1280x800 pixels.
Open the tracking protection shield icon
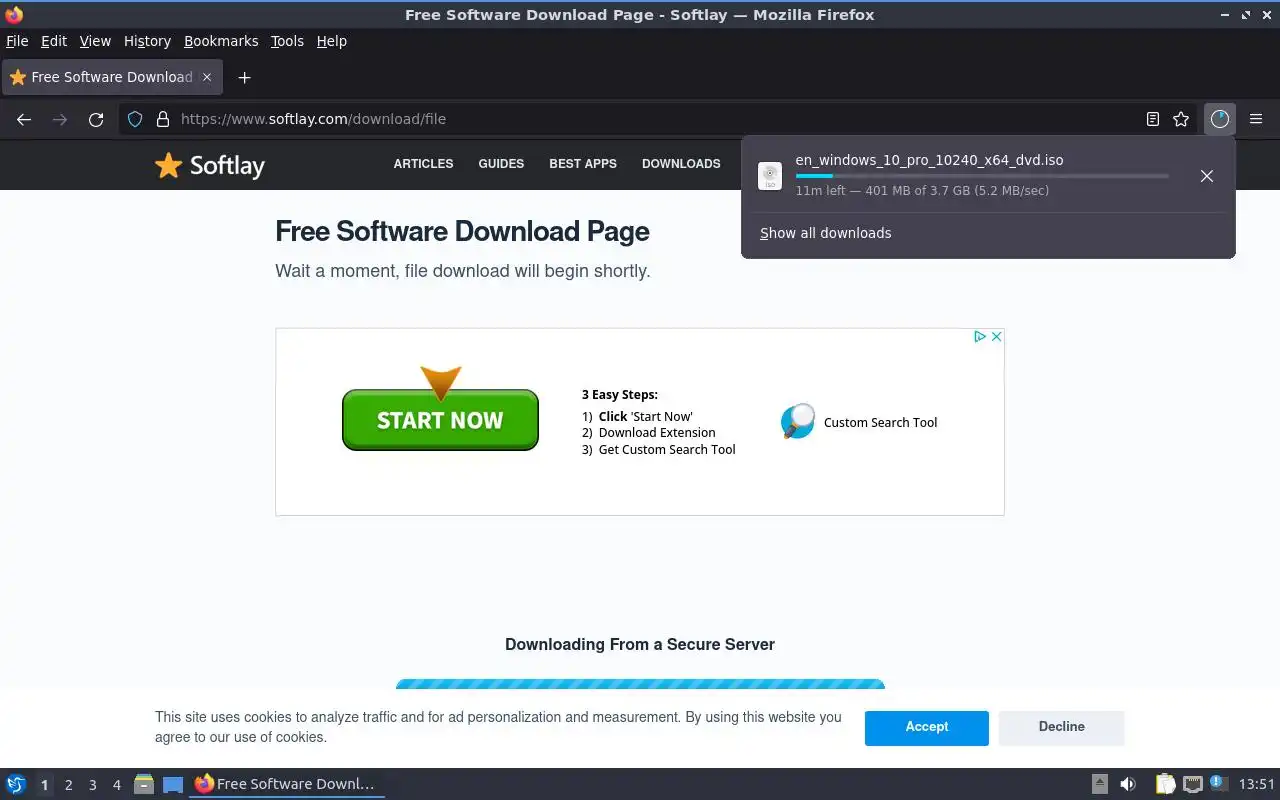click(x=135, y=119)
